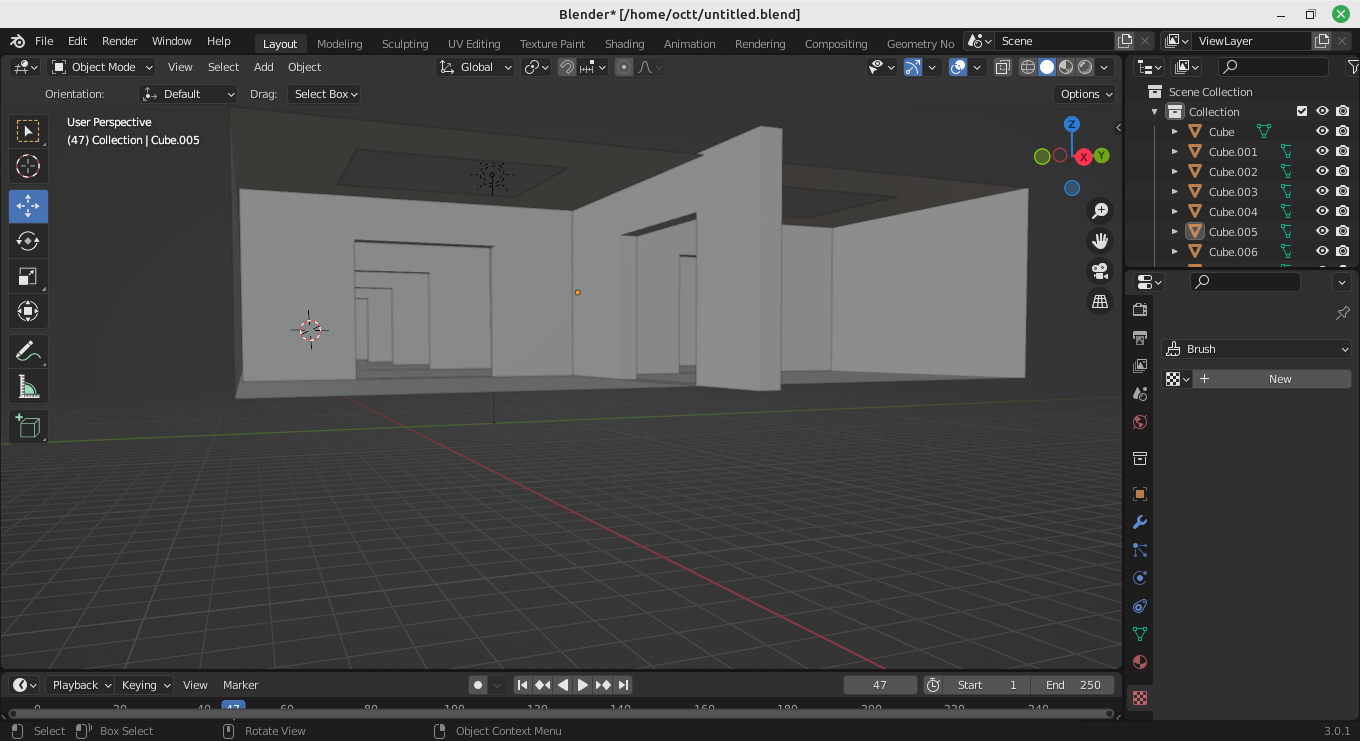
Task: Open the Global transform orientation dropdown
Action: point(476,67)
